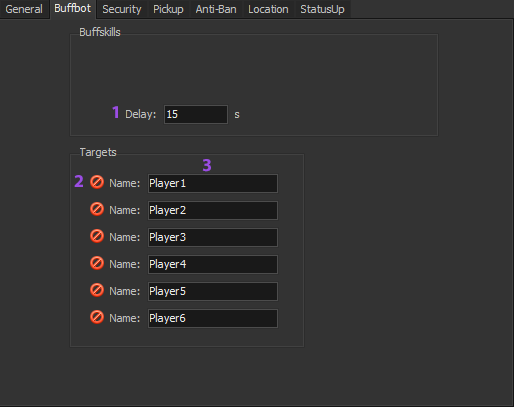The width and height of the screenshot is (514, 407).
Task: Select the Buffbot tab
Action: (73, 9)
